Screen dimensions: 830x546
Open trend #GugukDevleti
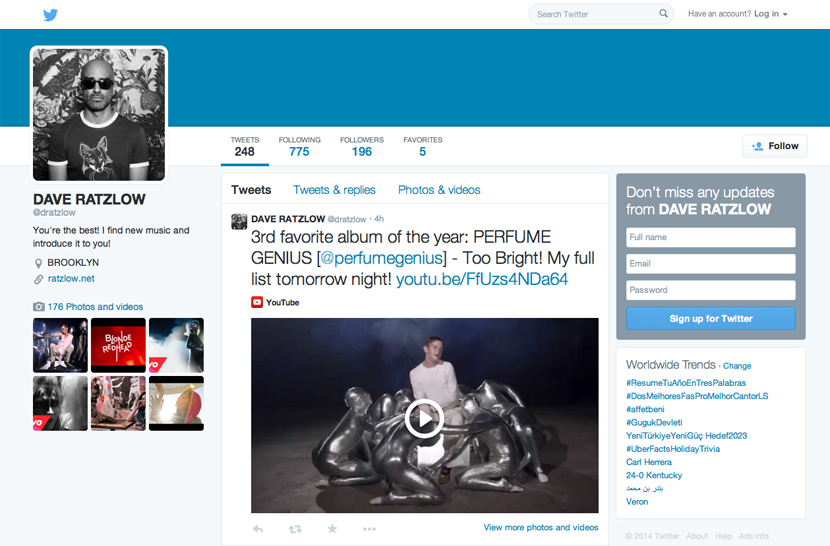[x=654, y=423]
